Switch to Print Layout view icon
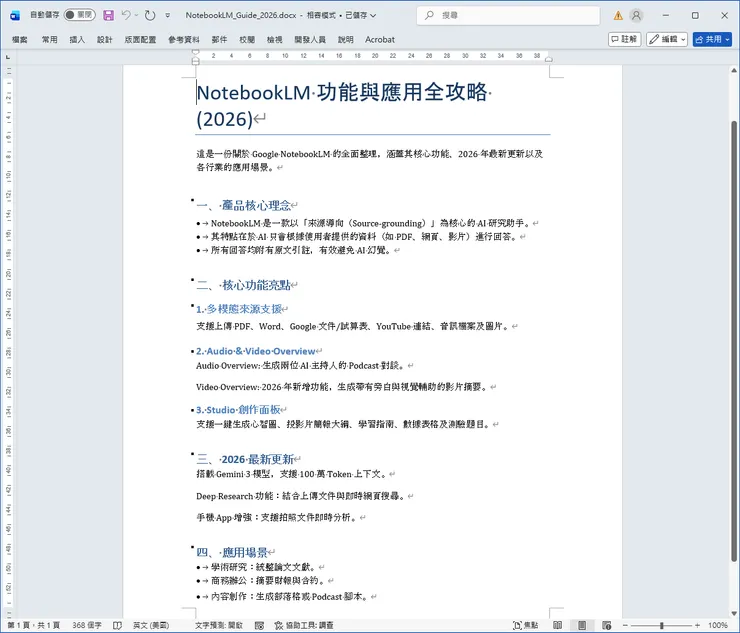Viewport: 740px width, 633px height. (x=582, y=625)
